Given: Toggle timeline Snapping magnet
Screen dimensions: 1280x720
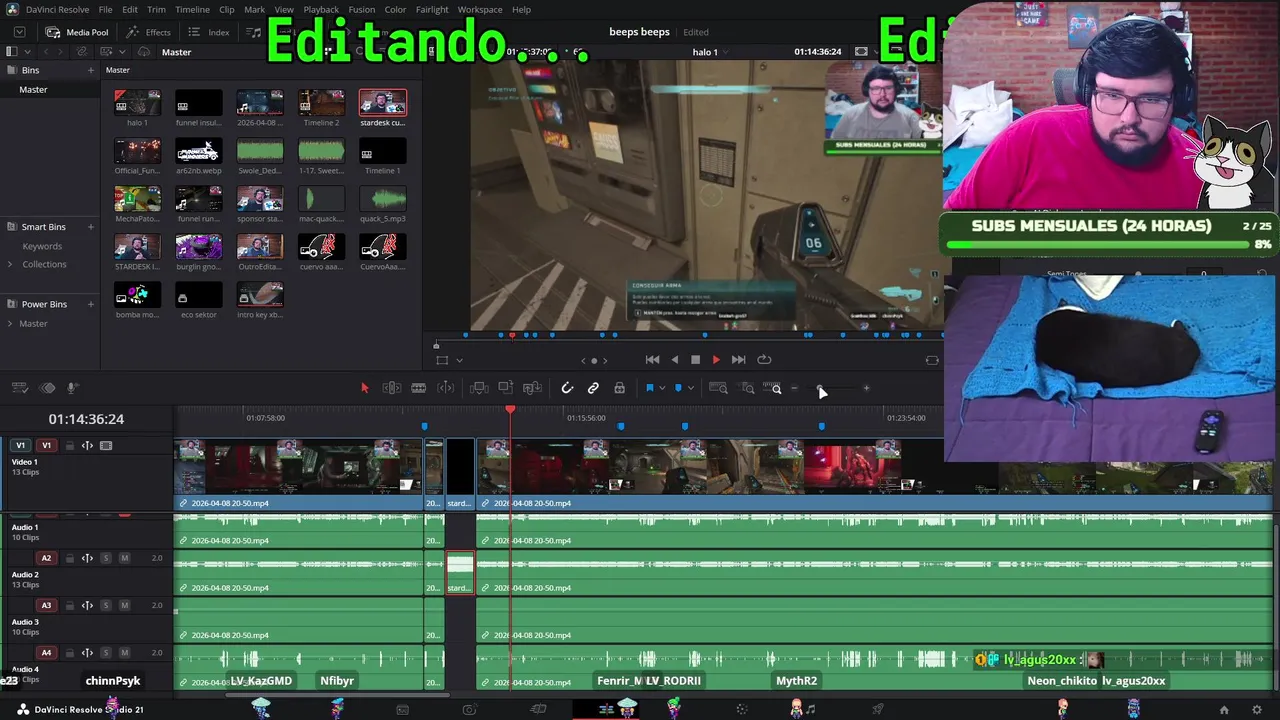Looking at the screenshot, I should point(567,388).
